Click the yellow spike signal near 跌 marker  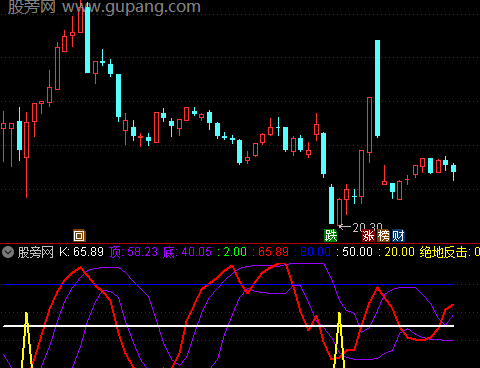[x=339, y=340]
